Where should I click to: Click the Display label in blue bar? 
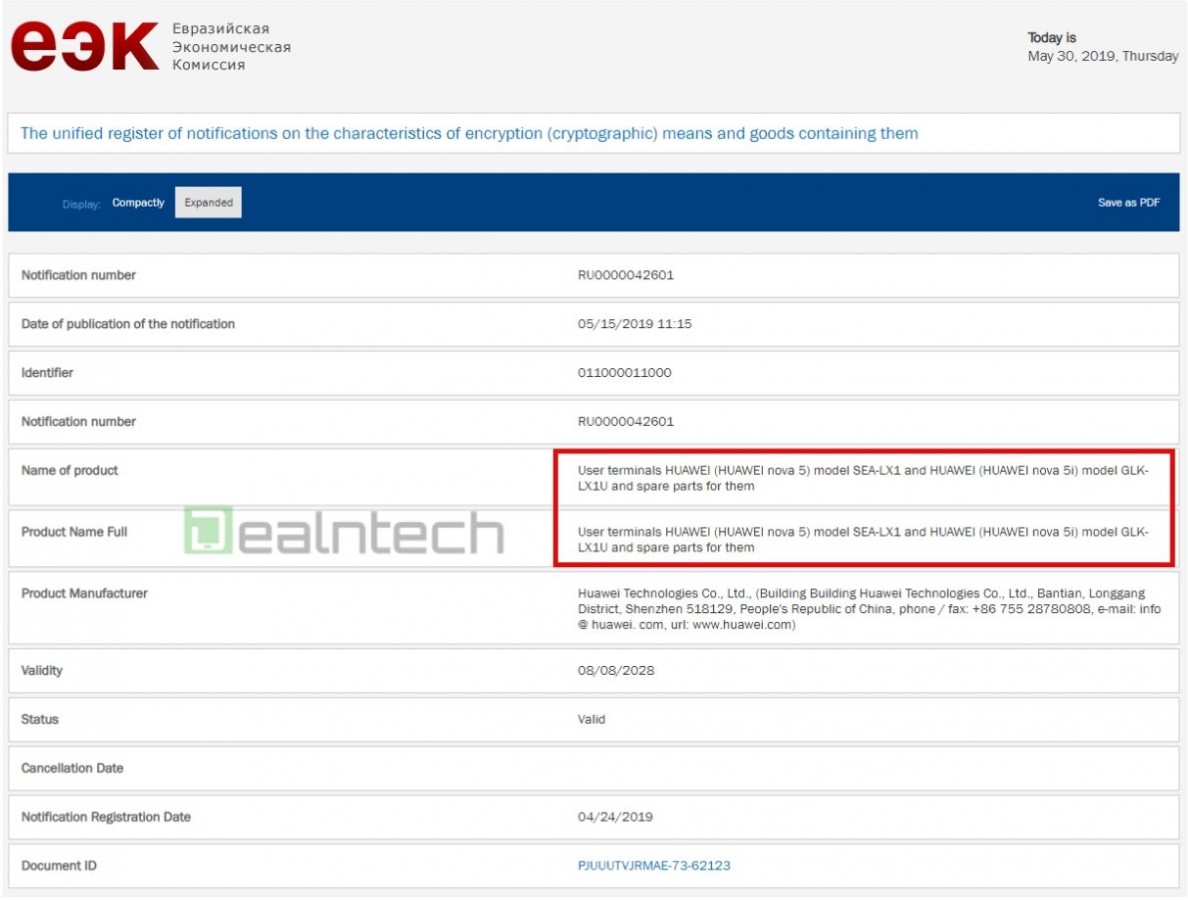[x=81, y=204]
